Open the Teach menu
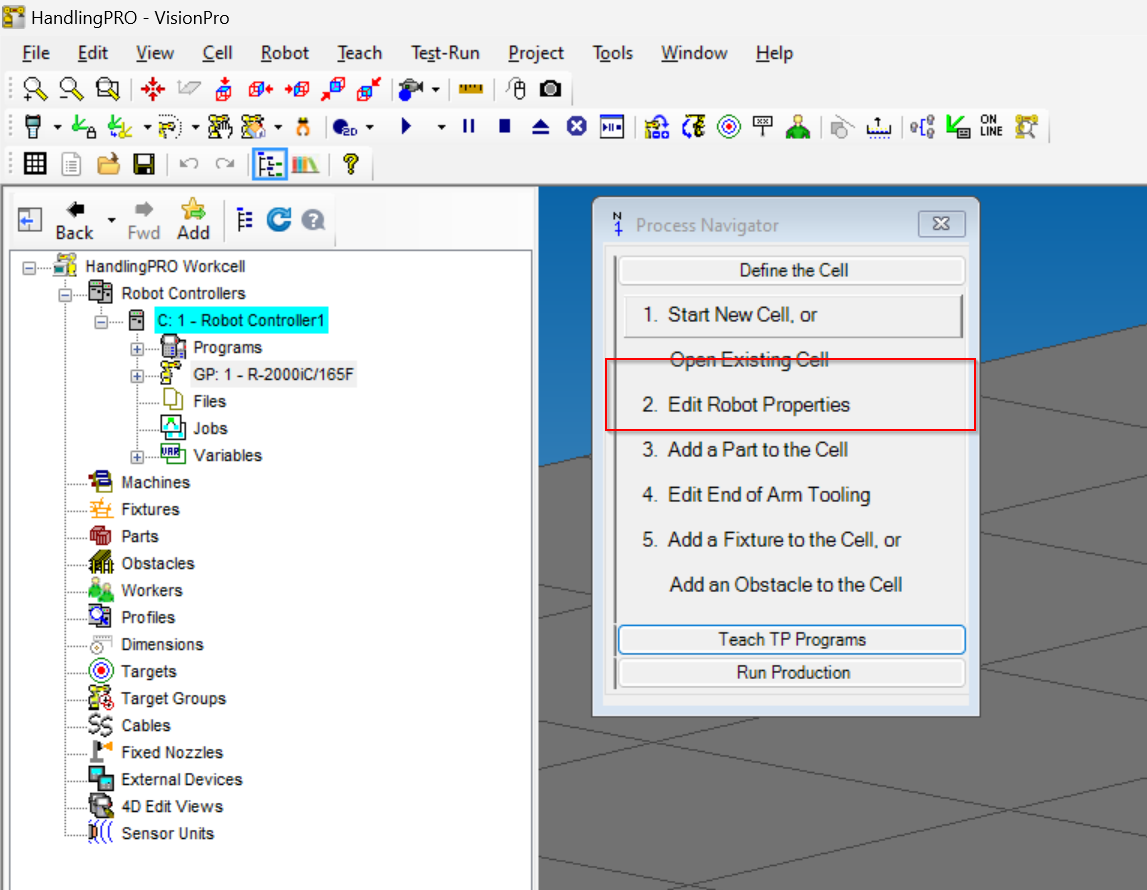Screen dimensions: 1147x890 coord(359,53)
